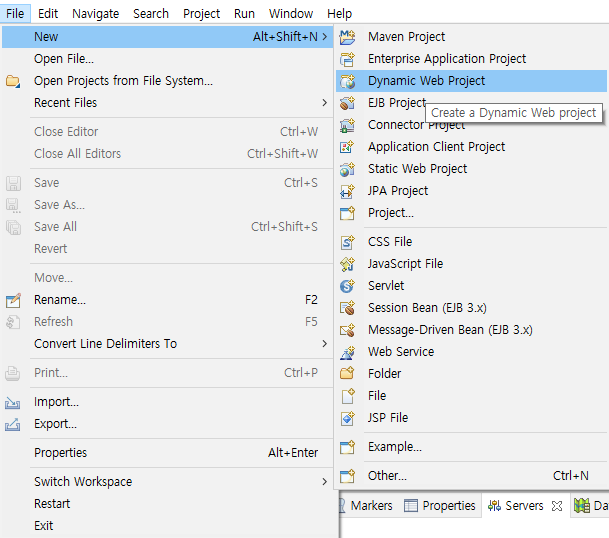Click the new Folder icon
Image resolution: width=609 pixels, height=538 pixels.
point(347,374)
